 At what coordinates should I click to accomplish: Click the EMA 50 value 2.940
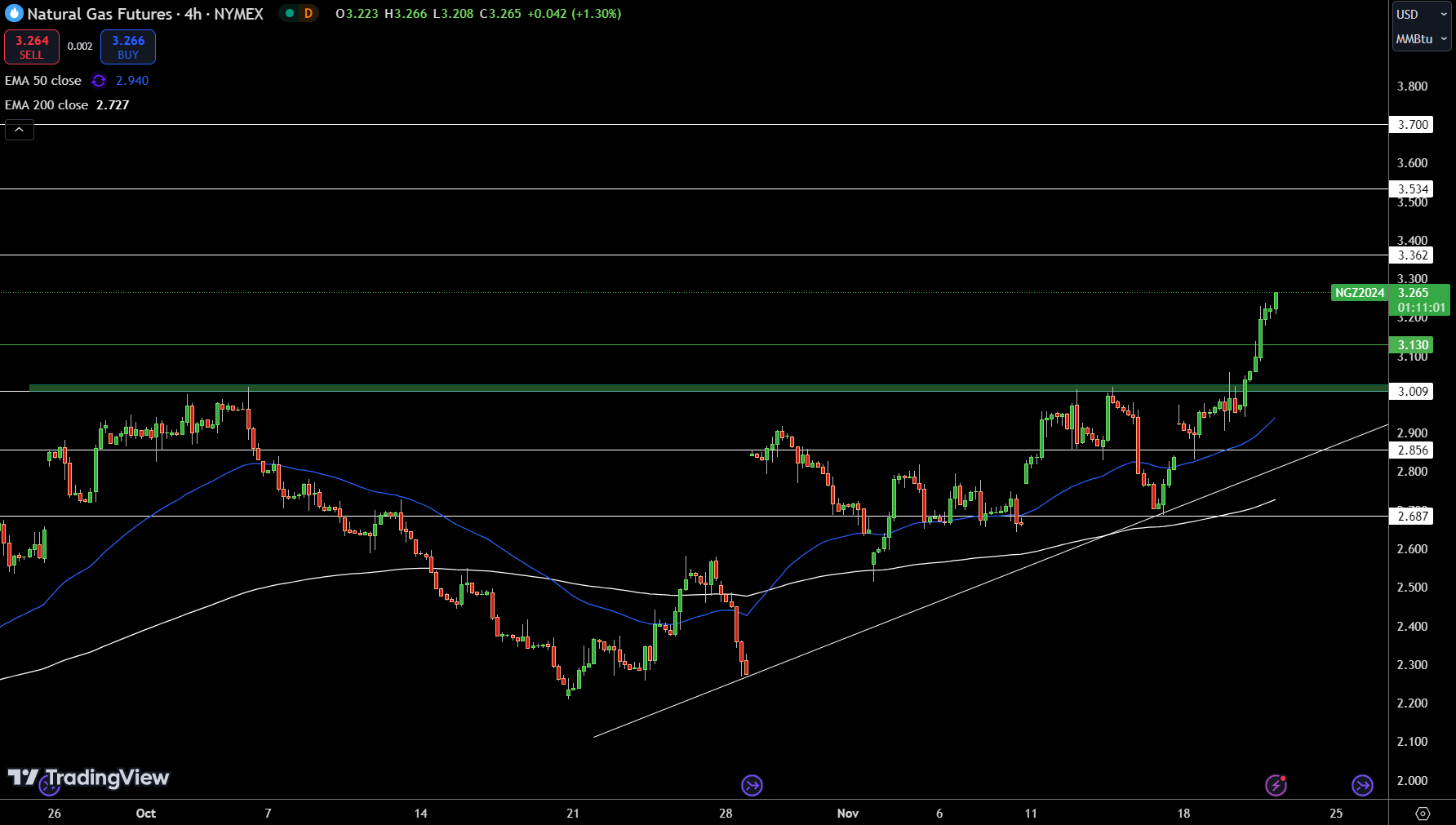pos(132,81)
